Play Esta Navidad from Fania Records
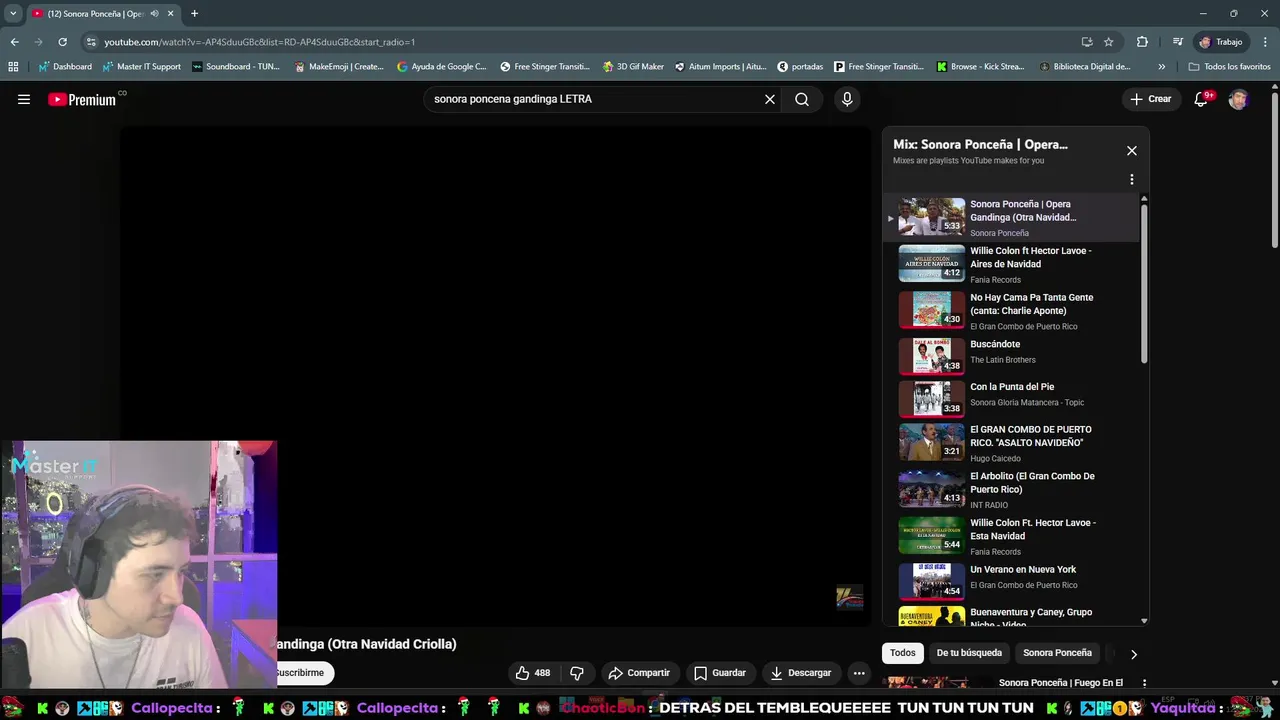The image size is (1280, 720). click(1011, 536)
